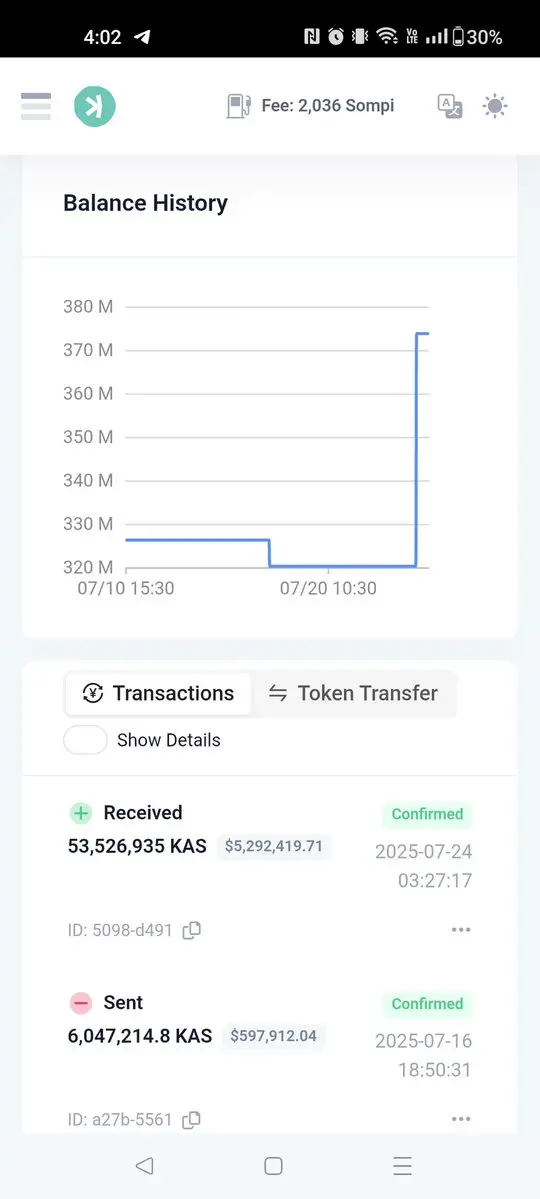Toggle the Show Details switch
540x1199 pixels.
pyautogui.click(x=85, y=740)
